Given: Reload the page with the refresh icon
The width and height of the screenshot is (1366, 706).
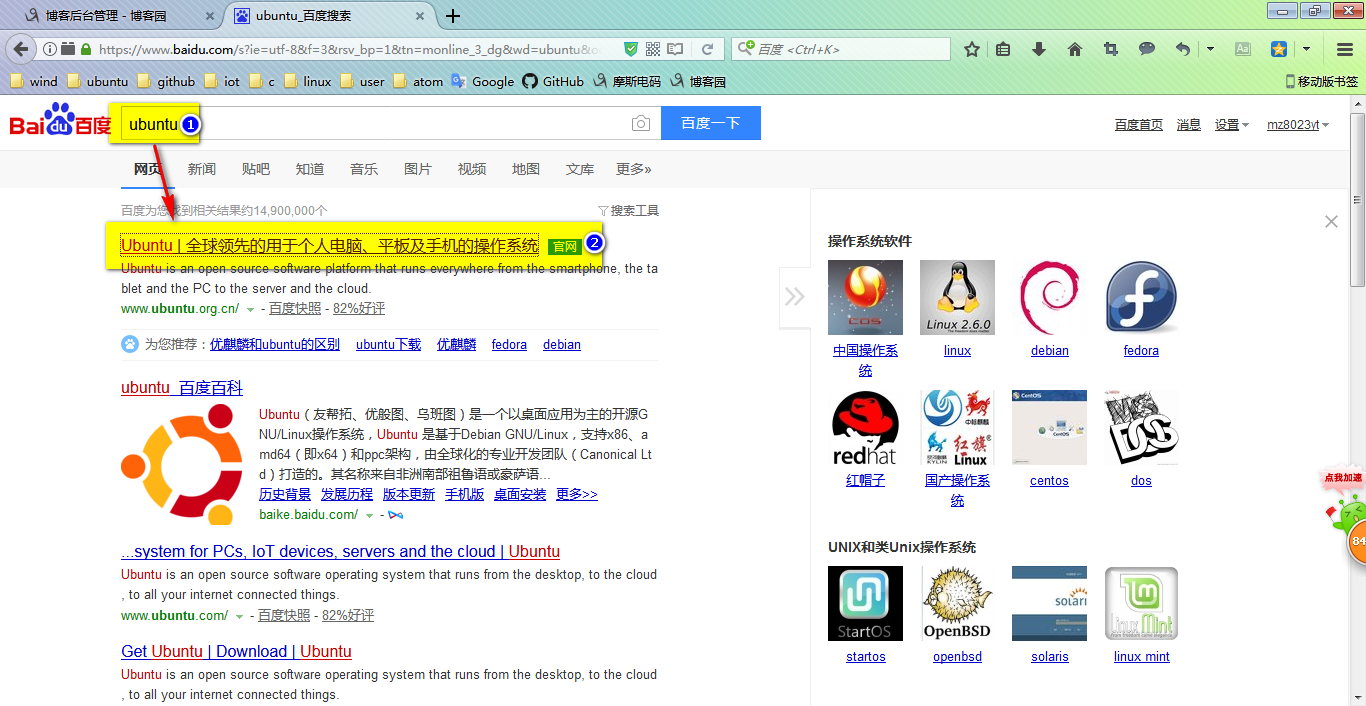Looking at the screenshot, I should pos(707,49).
